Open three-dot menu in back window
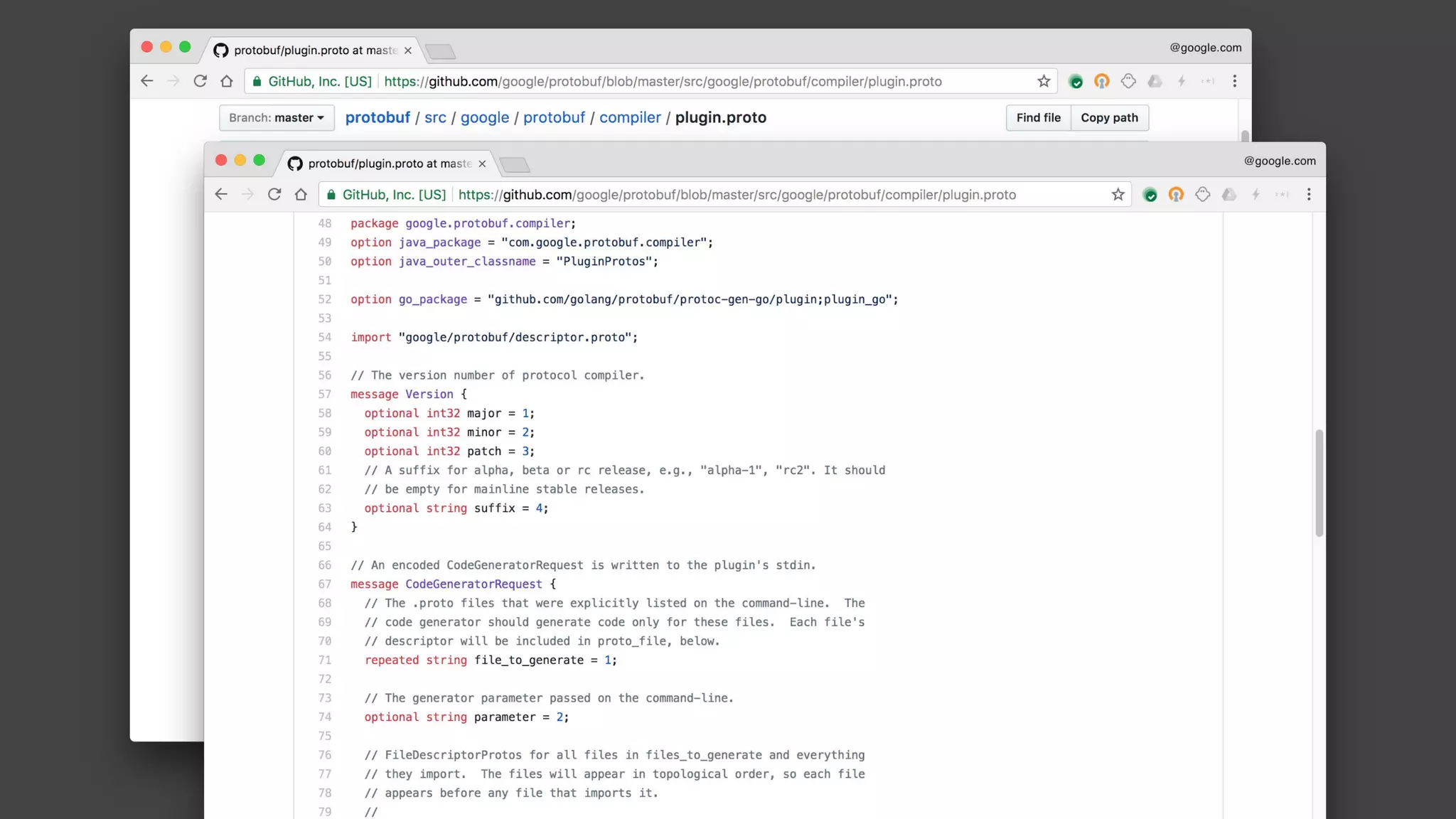The image size is (1456, 819). (1234, 81)
